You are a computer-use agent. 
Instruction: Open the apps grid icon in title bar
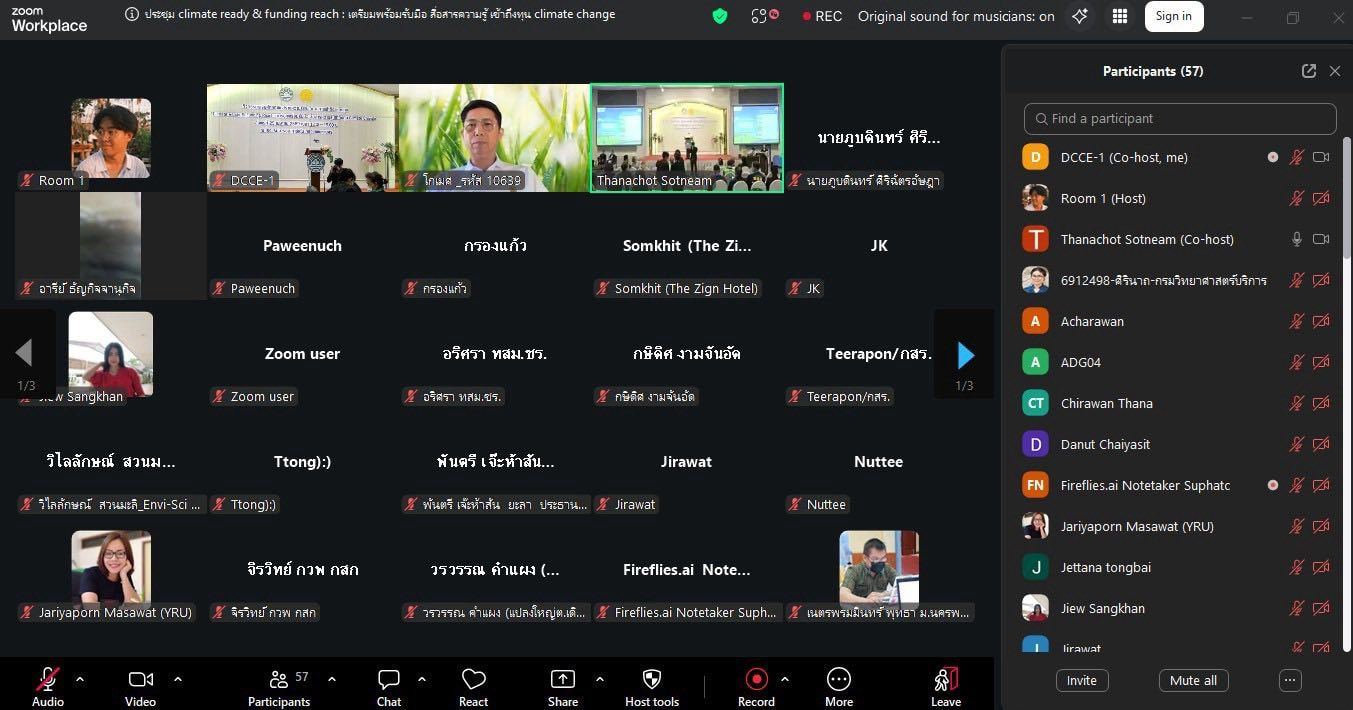tap(1120, 16)
